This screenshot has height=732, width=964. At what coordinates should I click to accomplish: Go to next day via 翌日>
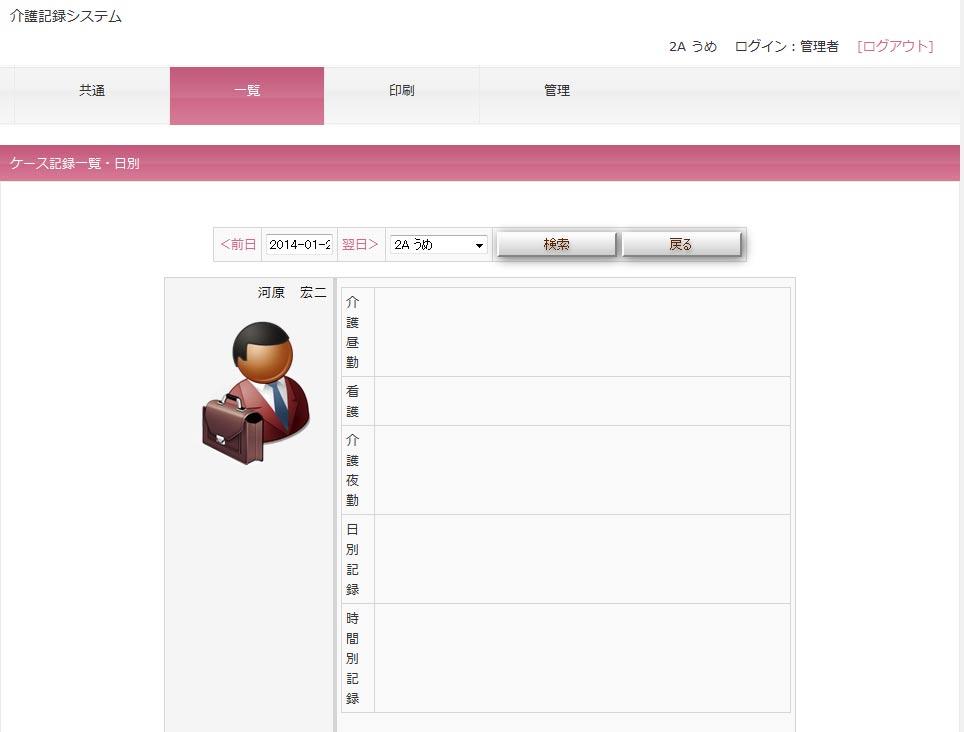click(x=360, y=244)
